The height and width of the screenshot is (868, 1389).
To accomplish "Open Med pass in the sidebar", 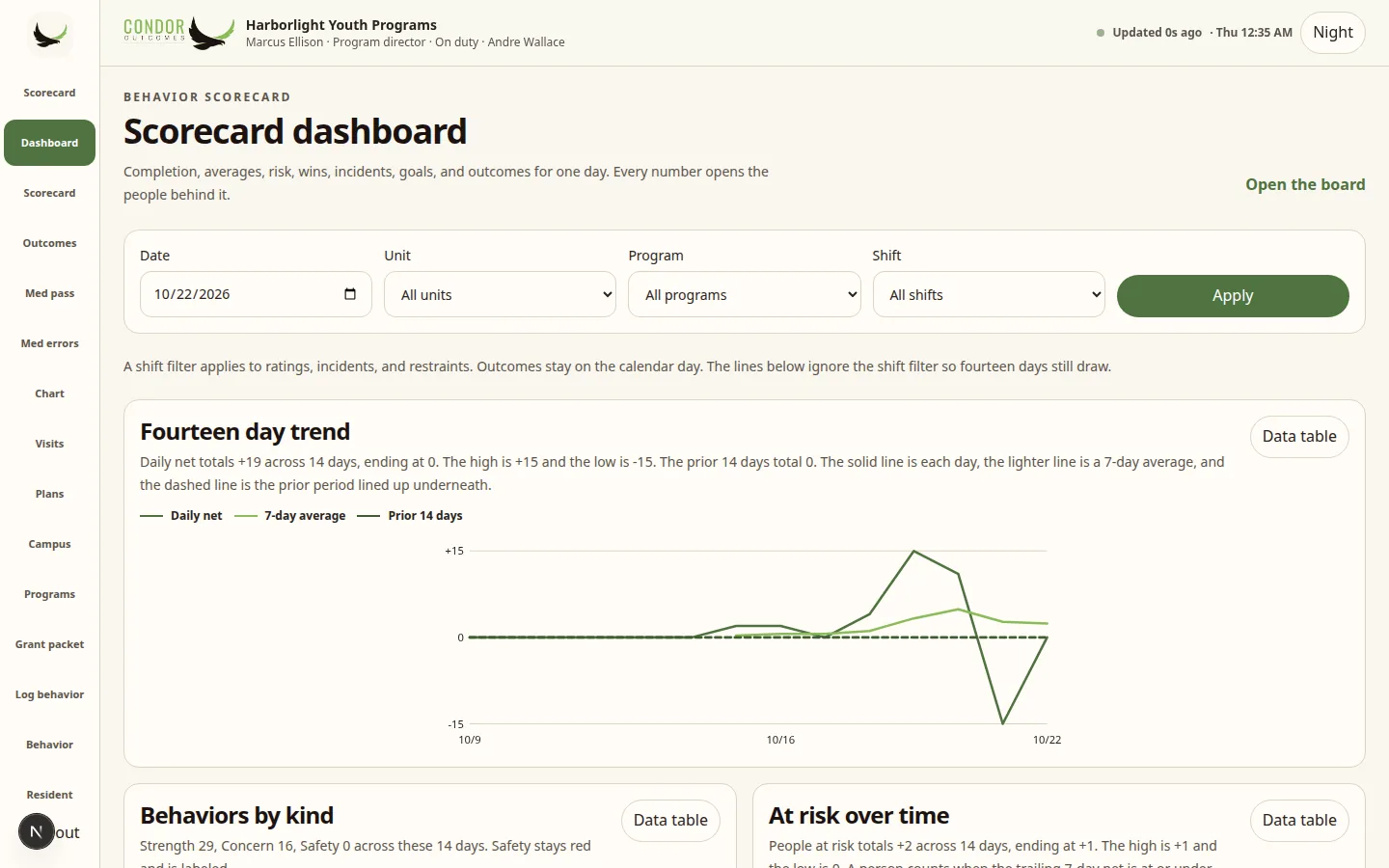I will 49,293.
